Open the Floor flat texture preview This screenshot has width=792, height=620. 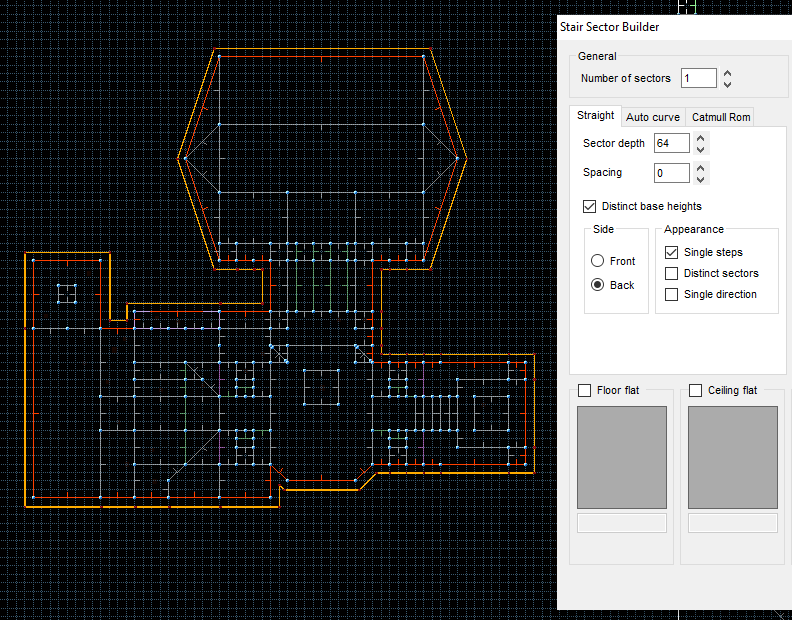point(622,457)
